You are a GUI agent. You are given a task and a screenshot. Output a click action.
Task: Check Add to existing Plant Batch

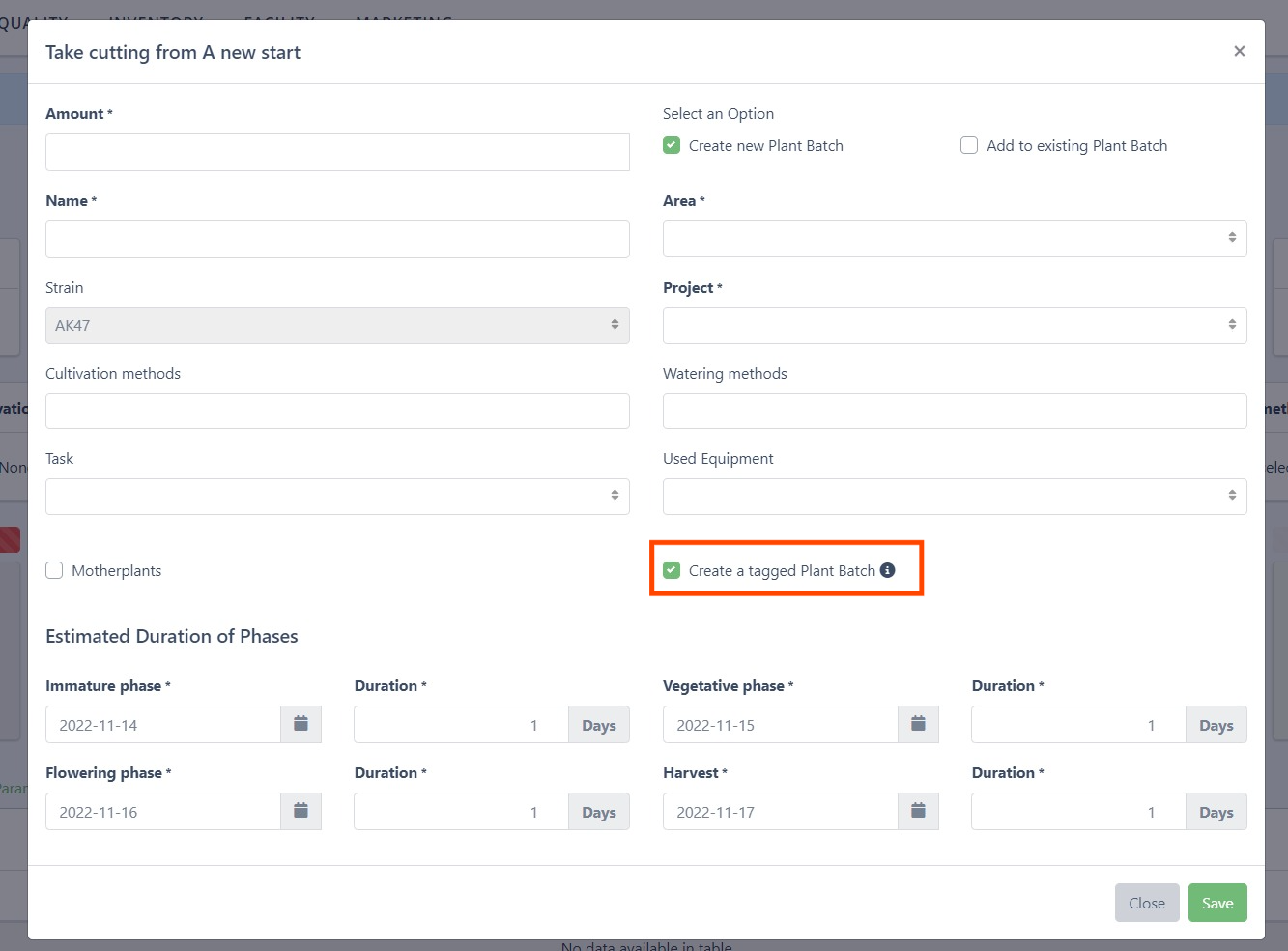tap(969, 145)
